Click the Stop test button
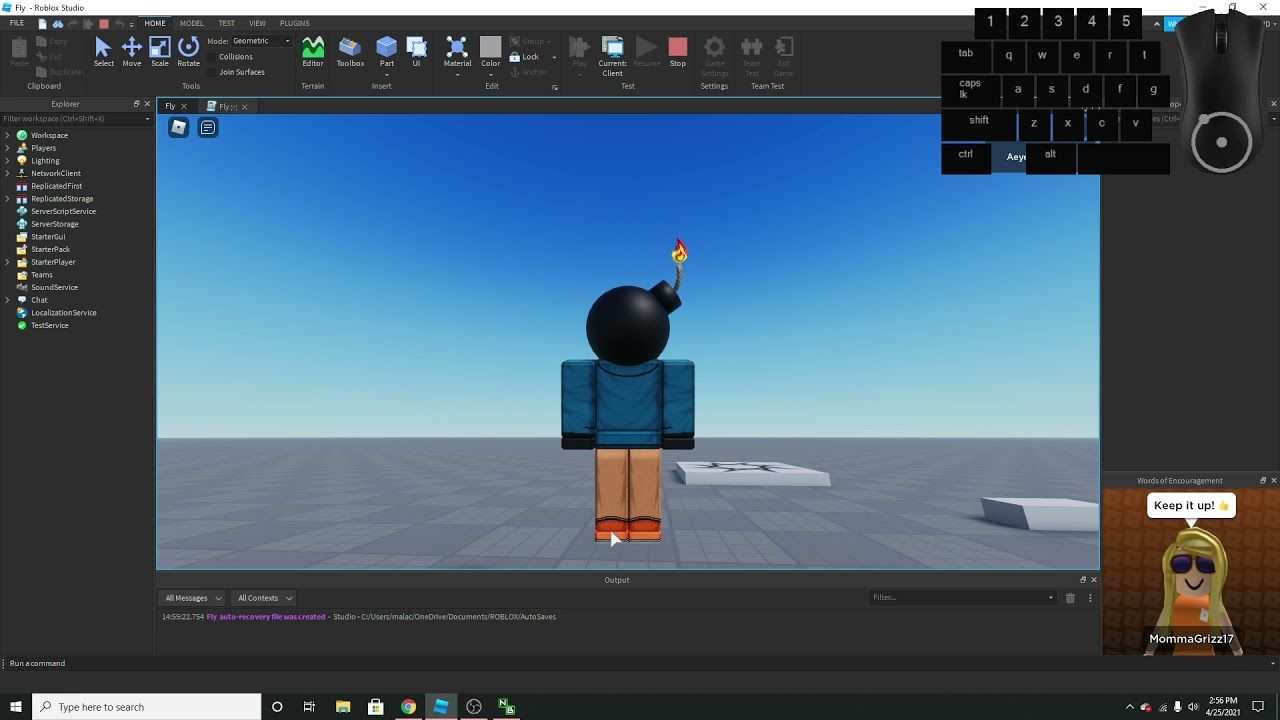The image size is (1280, 720). tap(678, 52)
